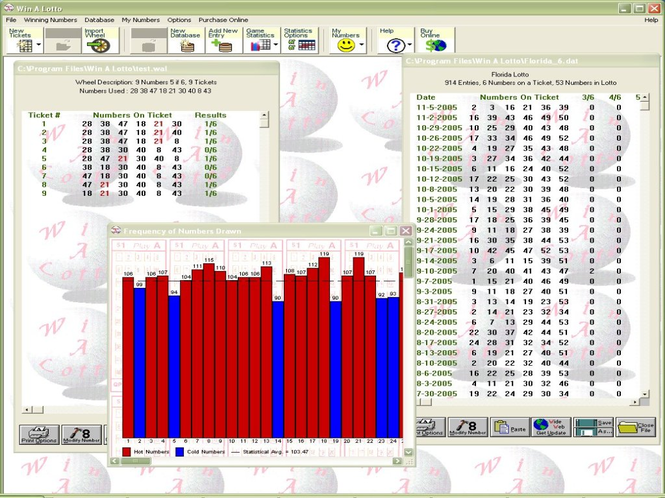Open the Winning Numbers menu
Image resolution: width=665 pixels, height=498 pixels.
coord(50,20)
